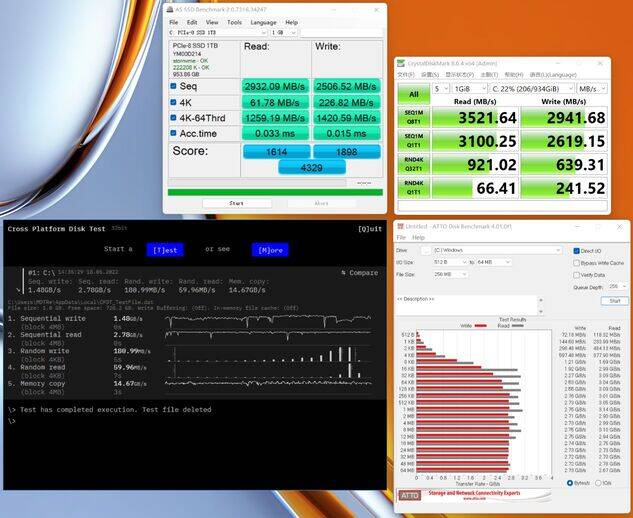Select Memory copy result row
Screen dimensions: 633x518
(190, 387)
